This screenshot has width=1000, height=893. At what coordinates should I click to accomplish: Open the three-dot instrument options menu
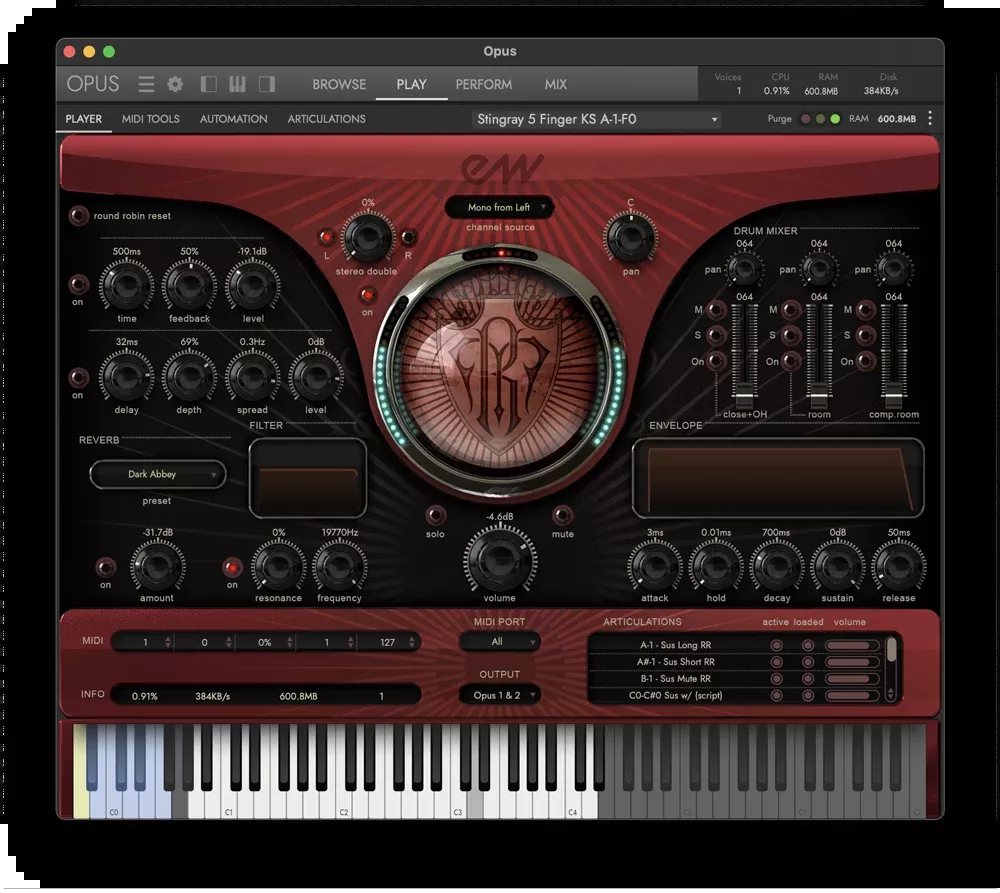(930, 119)
